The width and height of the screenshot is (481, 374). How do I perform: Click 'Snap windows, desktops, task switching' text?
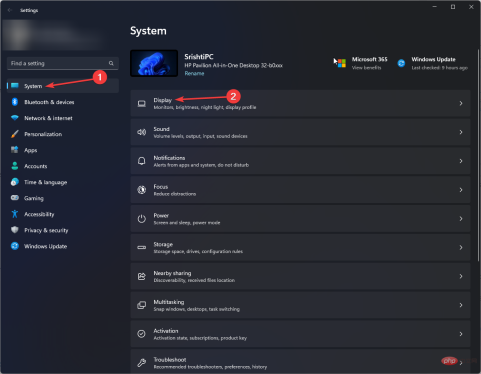point(197,309)
